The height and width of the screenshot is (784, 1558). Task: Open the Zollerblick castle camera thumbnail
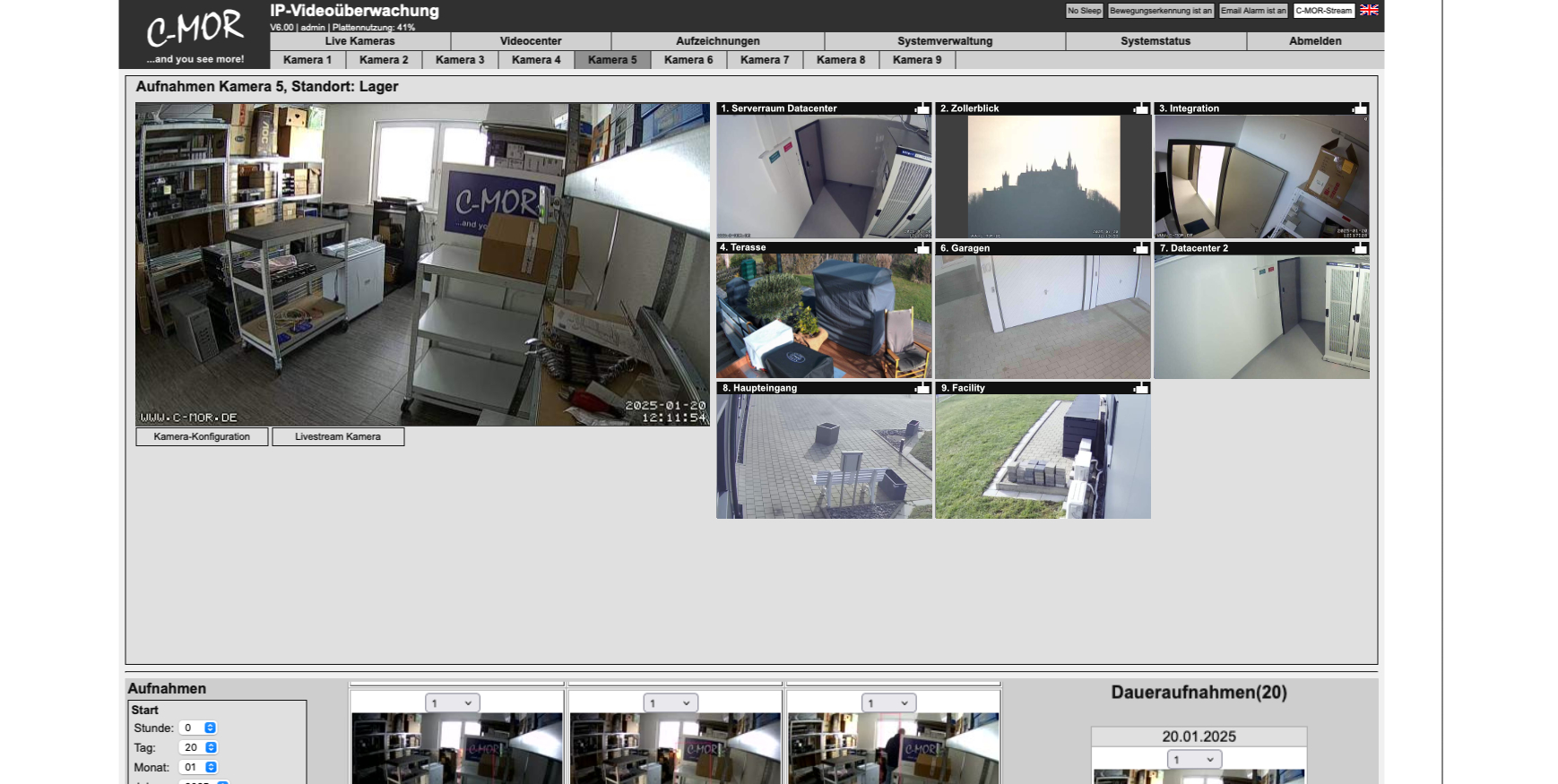pyautogui.click(x=1043, y=177)
